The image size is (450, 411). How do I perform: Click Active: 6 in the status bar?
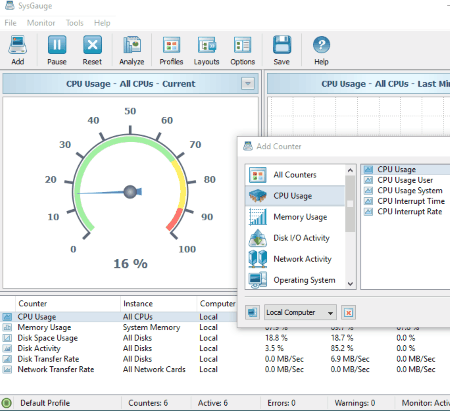pyautogui.click(x=213, y=403)
